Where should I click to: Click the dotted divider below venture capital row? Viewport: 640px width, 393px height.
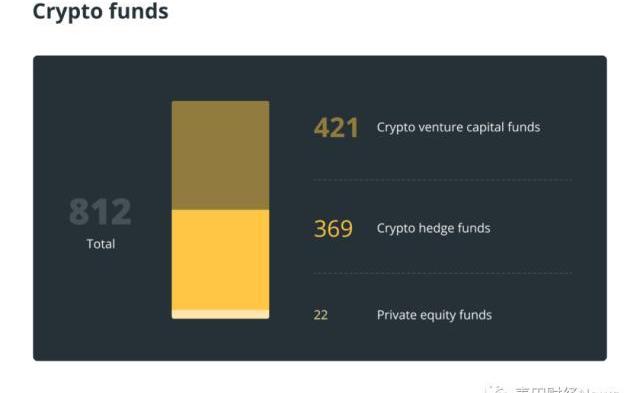coord(442,180)
